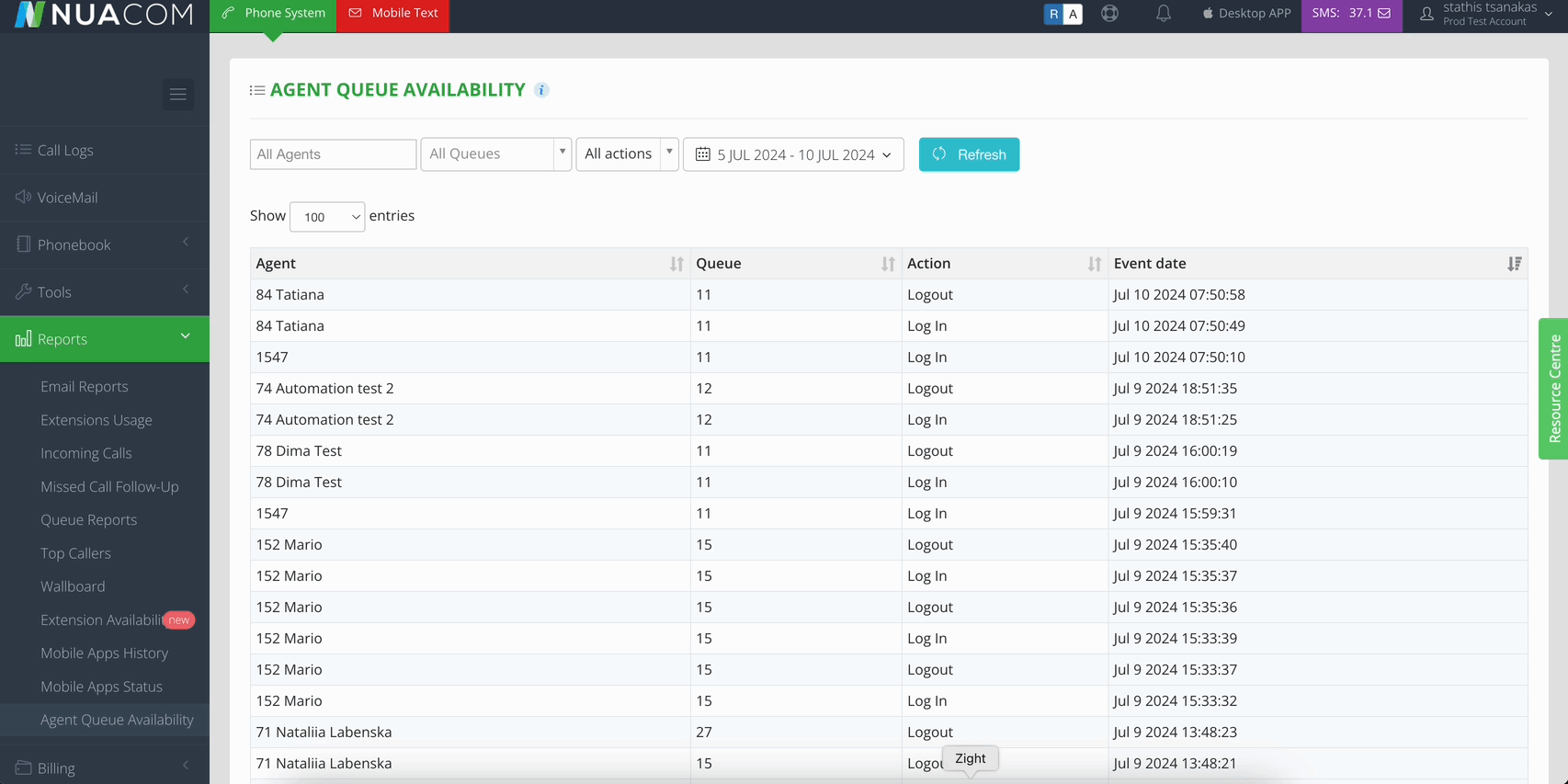The width and height of the screenshot is (1568, 784).
Task: Click the Action column header label
Action: tap(928, 264)
